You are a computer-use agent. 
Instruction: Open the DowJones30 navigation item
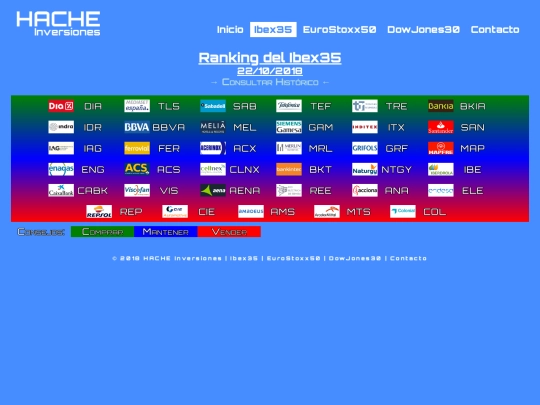(x=424, y=30)
